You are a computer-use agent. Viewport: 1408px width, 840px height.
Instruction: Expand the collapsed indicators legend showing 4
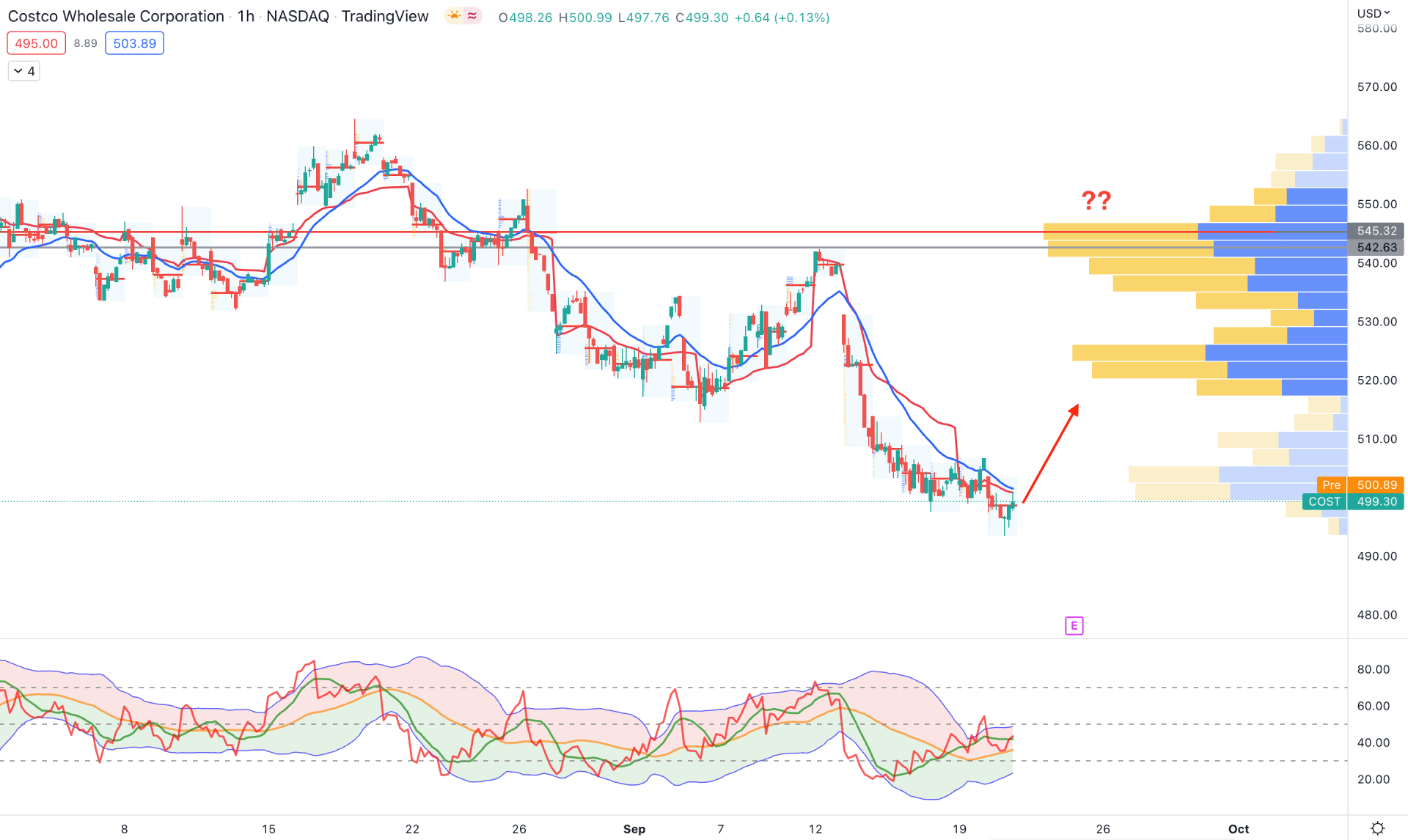pyautogui.click(x=24, y=71)
